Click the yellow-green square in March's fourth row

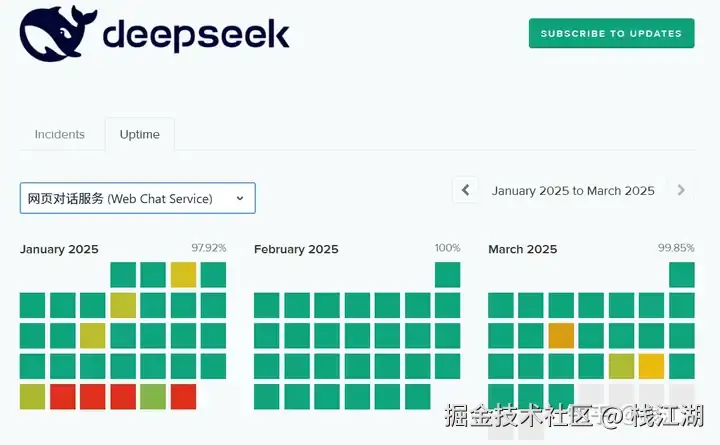(x=622, y=366)
